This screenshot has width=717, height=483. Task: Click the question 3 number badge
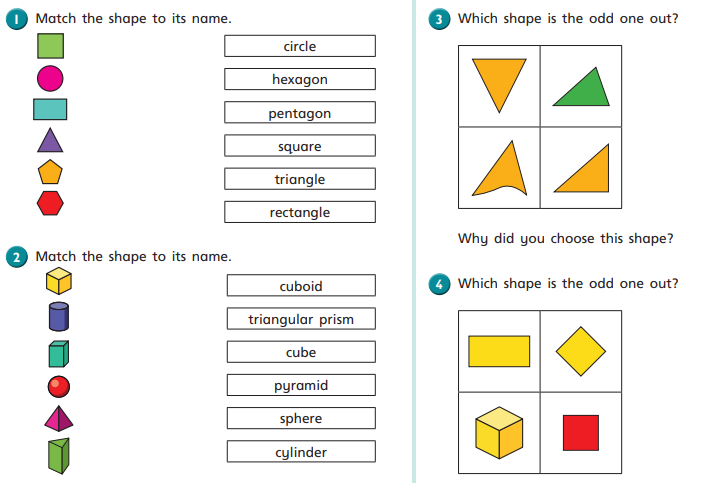pos(439,20)
